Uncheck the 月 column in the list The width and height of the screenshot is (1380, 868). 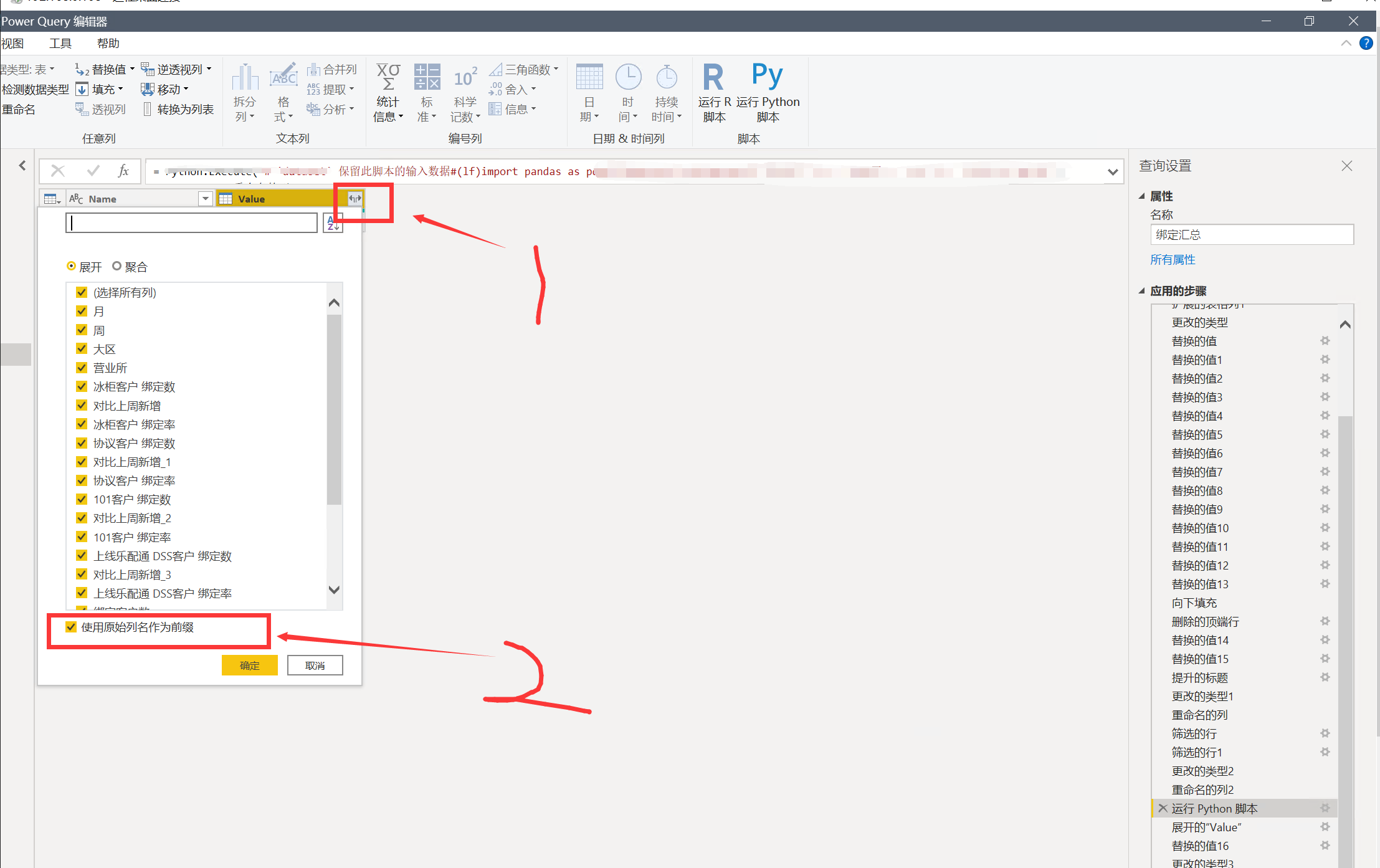click(82, 310)
